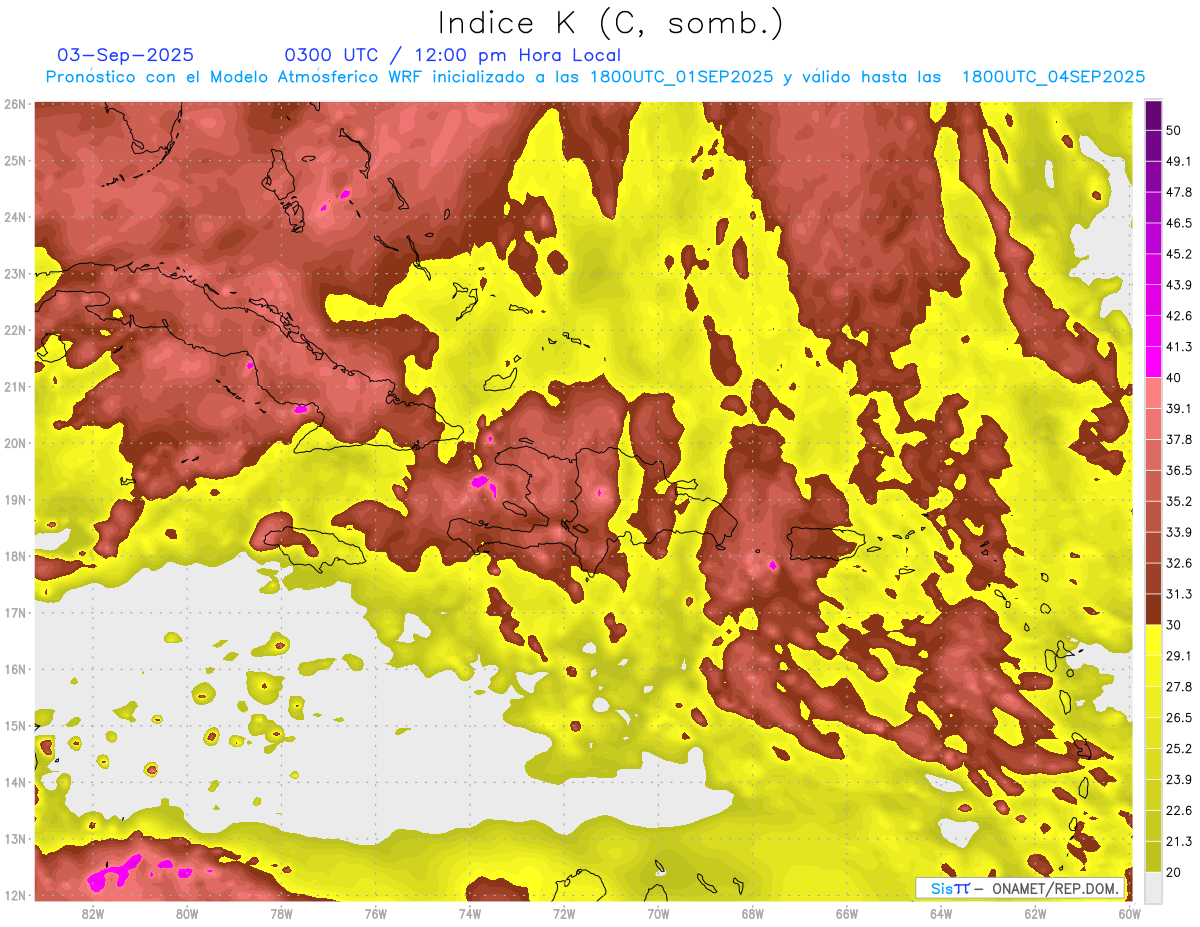Click the colorbar label "45.2"

(x=1179, y=254)
